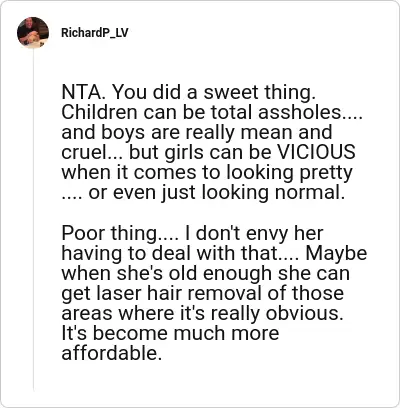
Task: Click the line 'when she's old enough she can'
Action: (x=206, y=273)
